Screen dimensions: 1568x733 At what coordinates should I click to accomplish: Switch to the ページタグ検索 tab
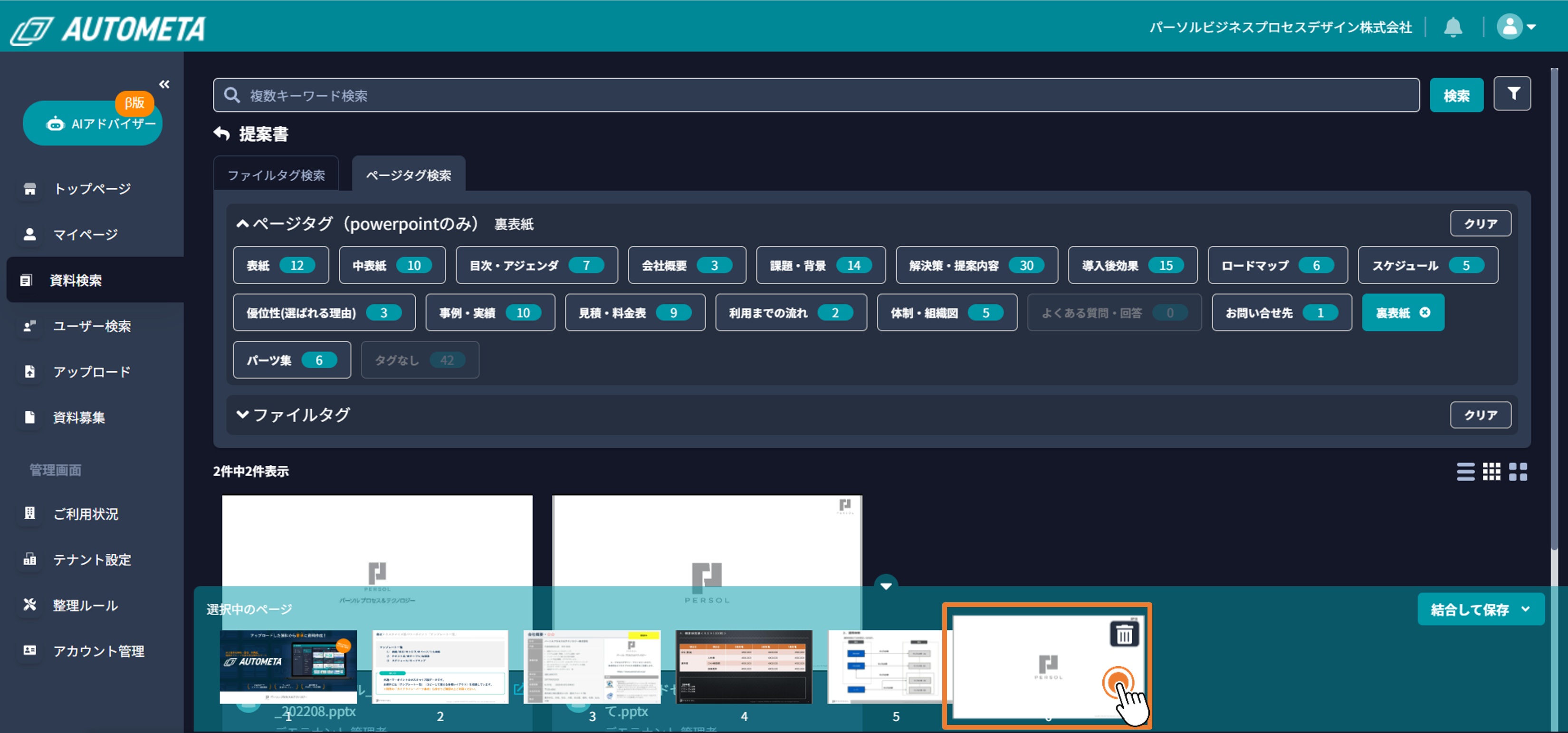click(x=409, y=175)
